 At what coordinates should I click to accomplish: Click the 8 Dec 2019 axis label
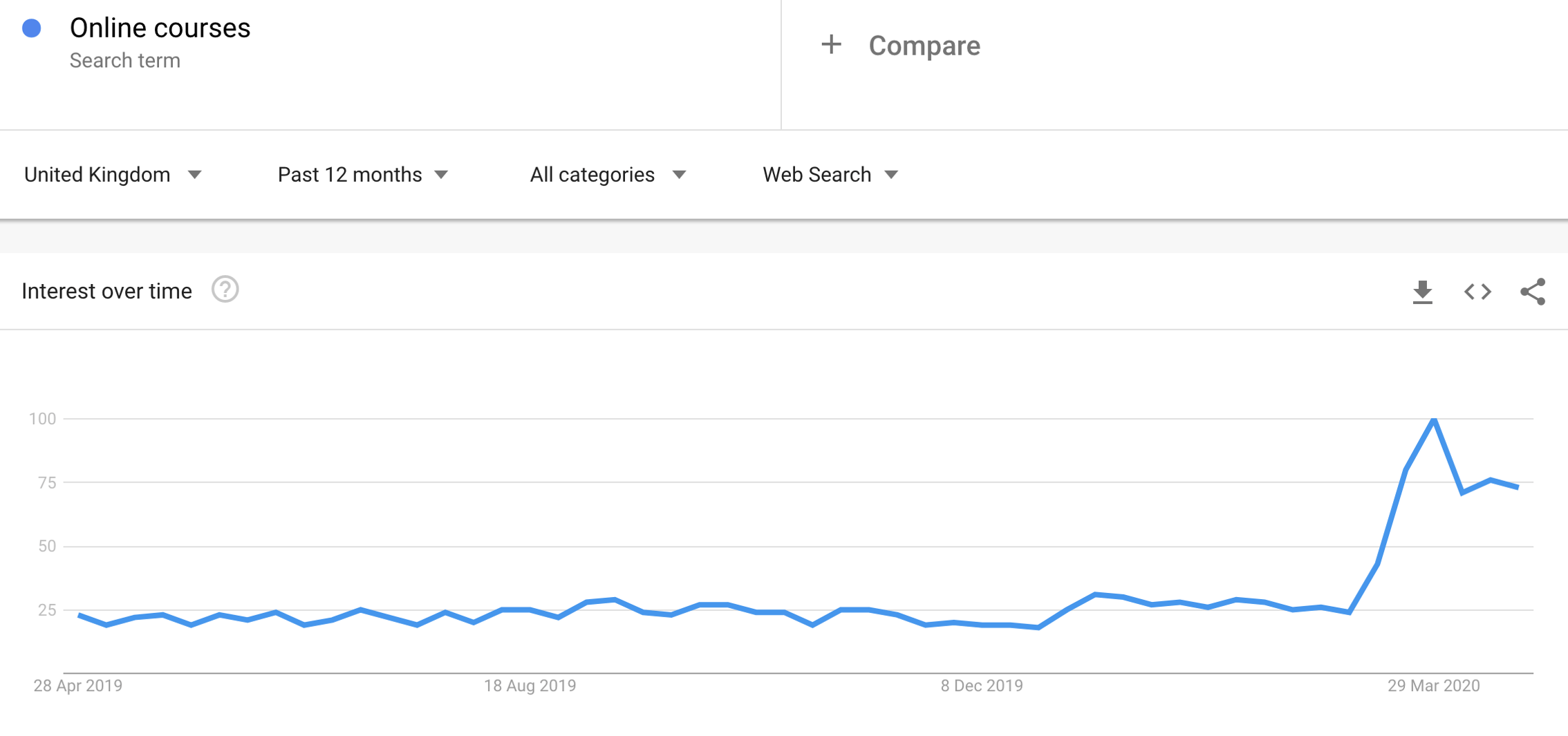point(981,686)
